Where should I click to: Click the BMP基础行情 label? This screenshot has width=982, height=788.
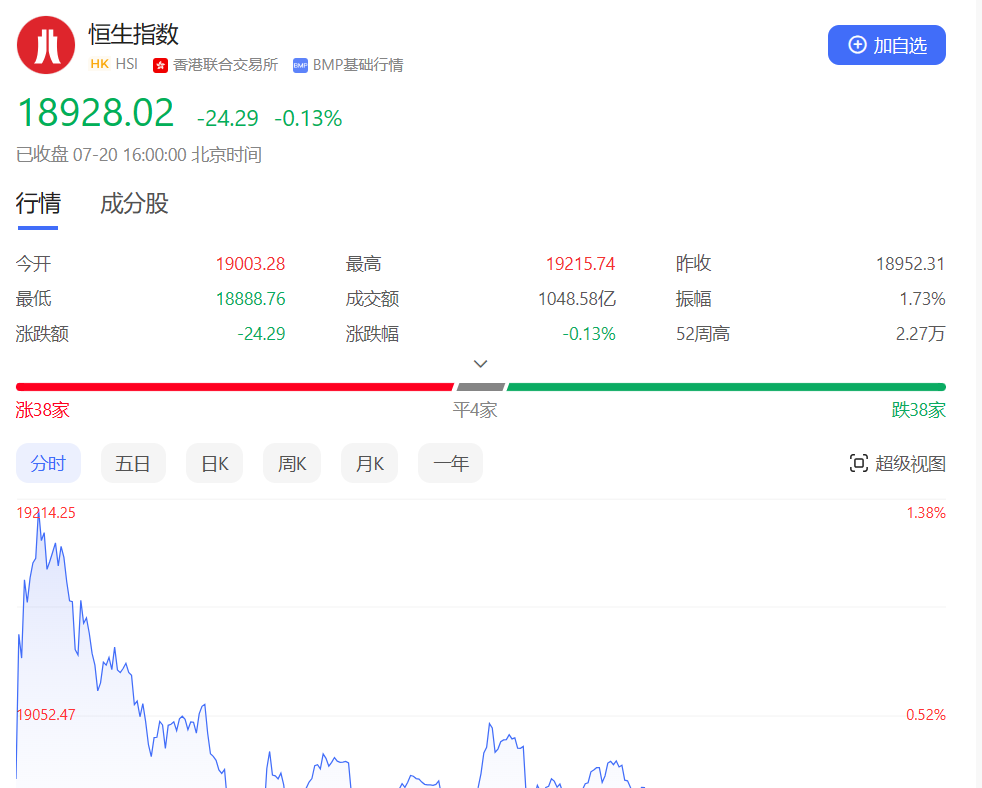pos(358,65)
